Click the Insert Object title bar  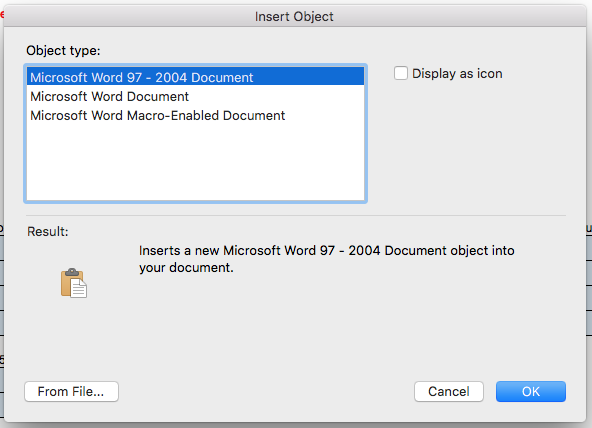point(294,16)
